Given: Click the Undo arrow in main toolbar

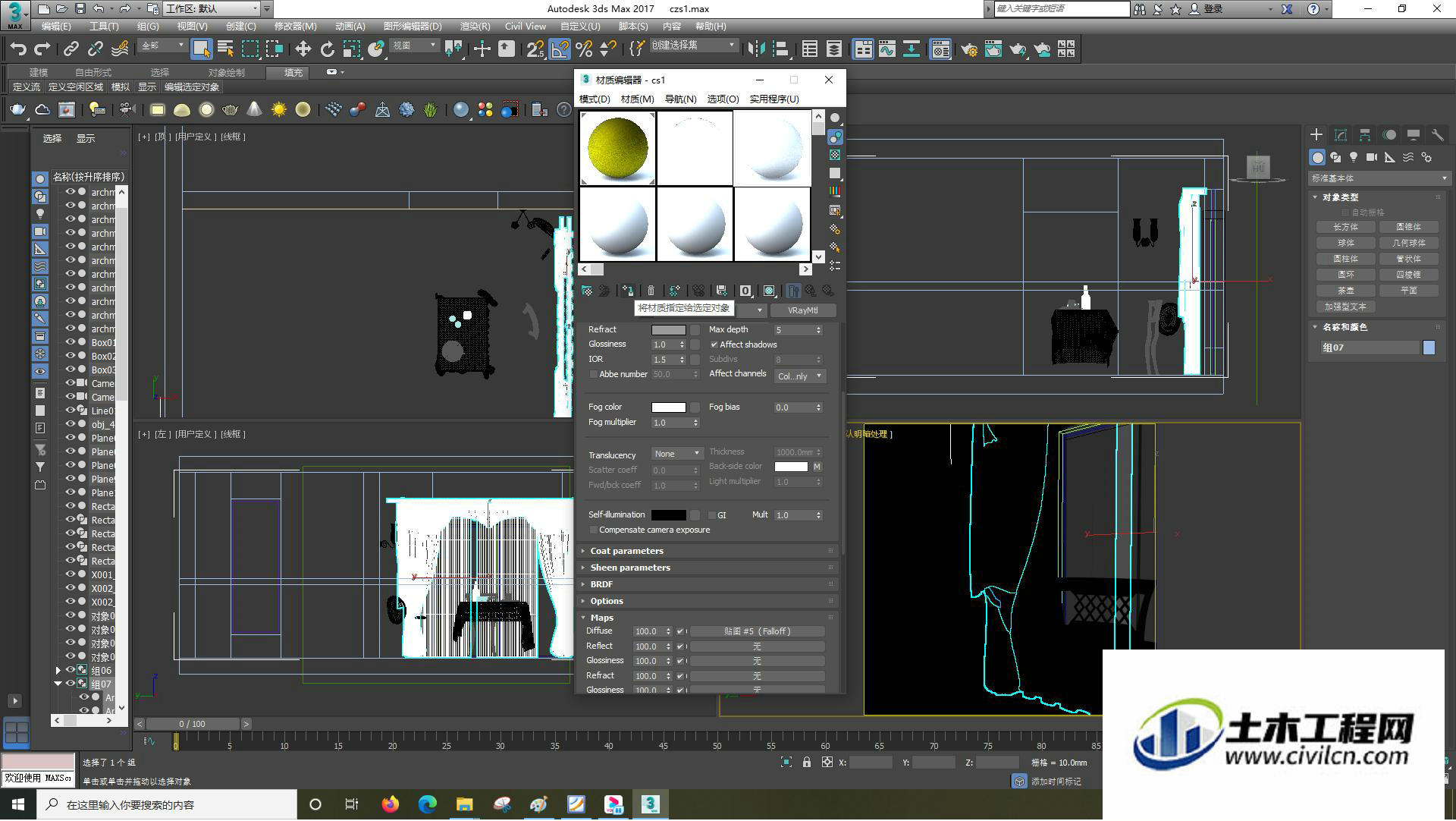Looking at the screenshot, I should pos(18,49).
